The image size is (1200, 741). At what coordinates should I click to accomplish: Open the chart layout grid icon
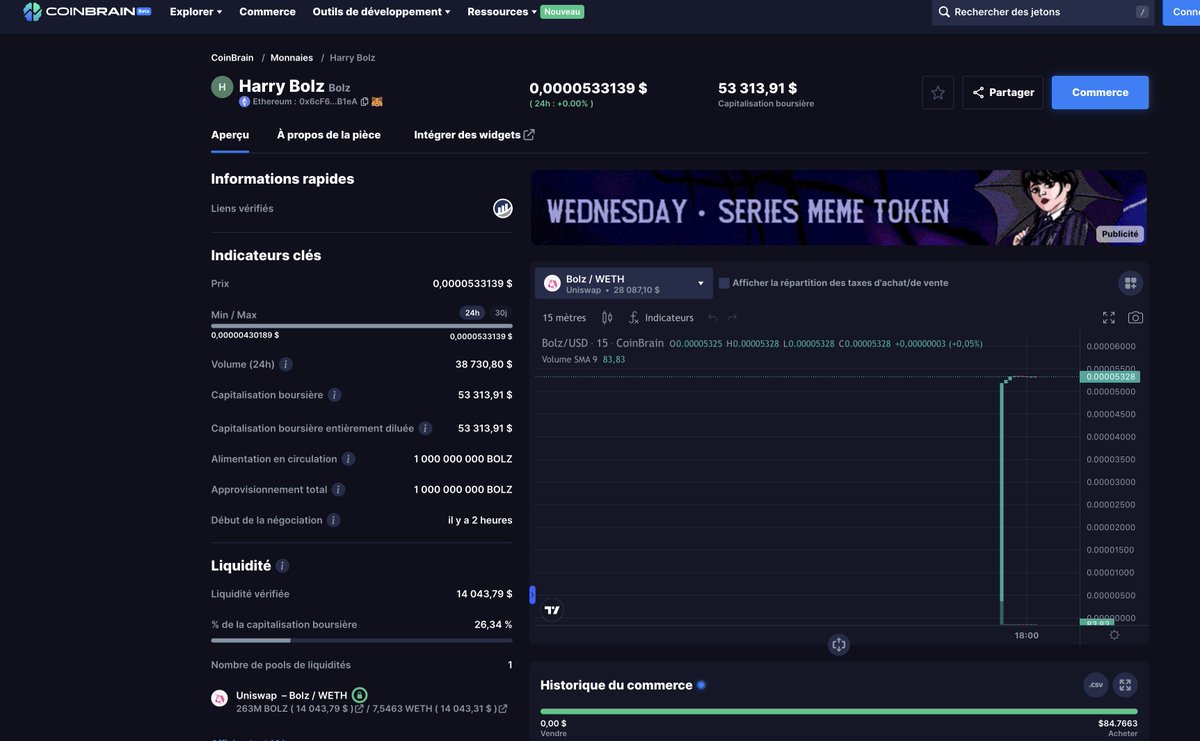coord(1131,283)
